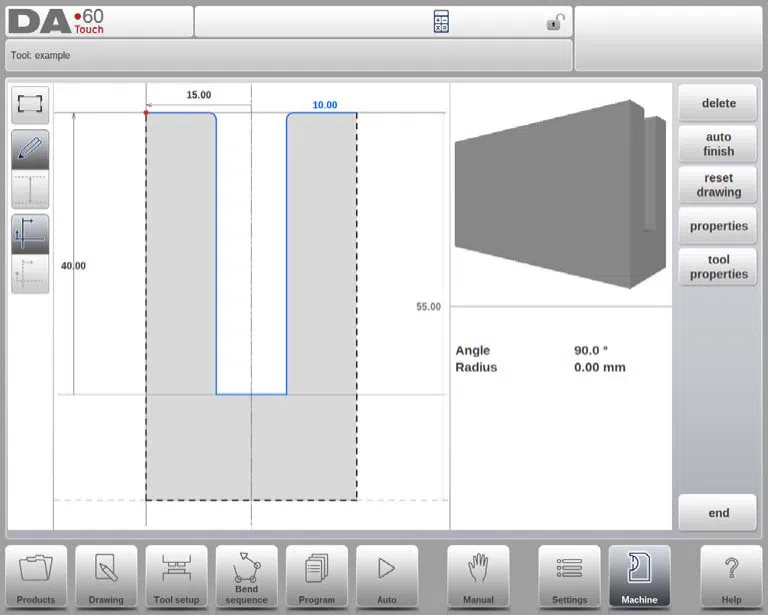This screenshot has height=615, width=768.
Task: Switch to Manual mode
Action: click(x=478, y=577)
